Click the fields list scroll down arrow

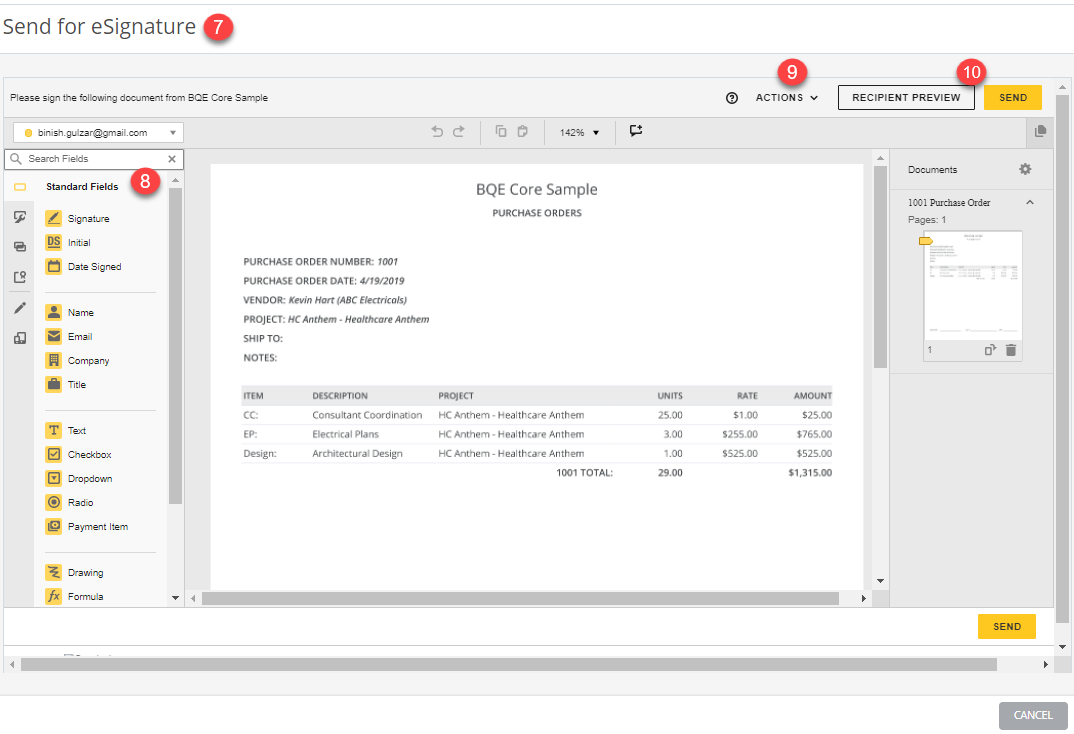[175, 598]
